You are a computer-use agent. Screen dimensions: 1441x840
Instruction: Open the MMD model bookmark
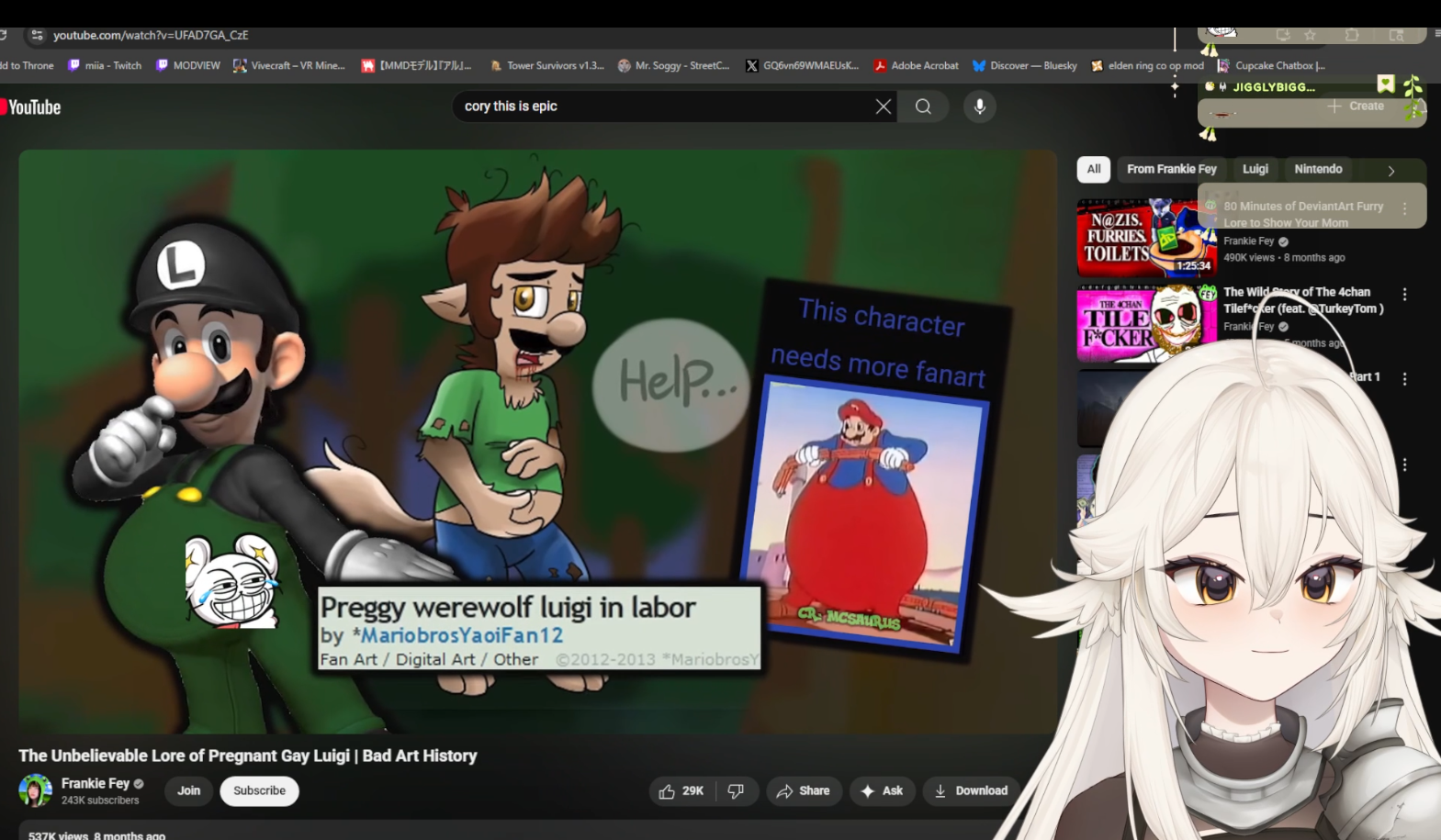click(x=416, y=65)
